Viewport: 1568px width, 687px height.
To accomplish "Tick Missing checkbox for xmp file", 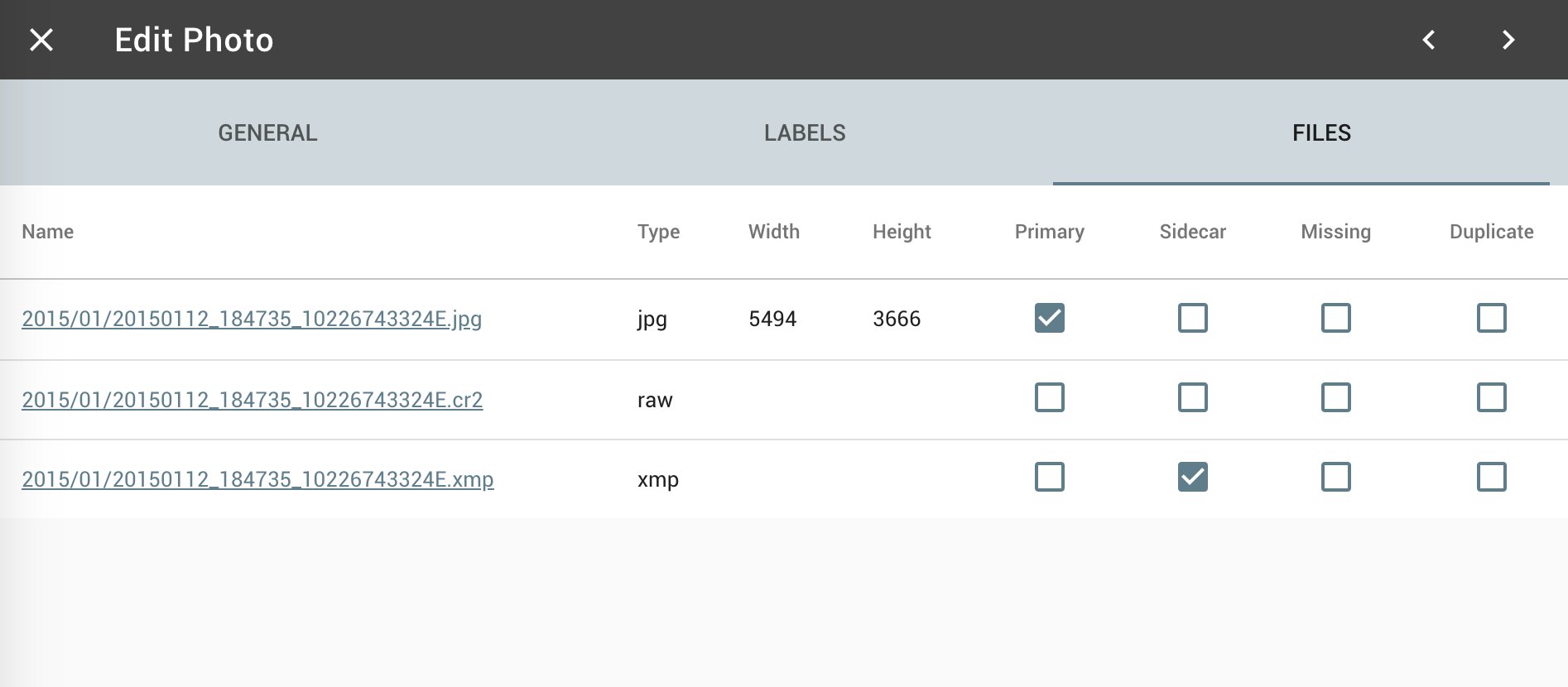I will coord(1335,477).
